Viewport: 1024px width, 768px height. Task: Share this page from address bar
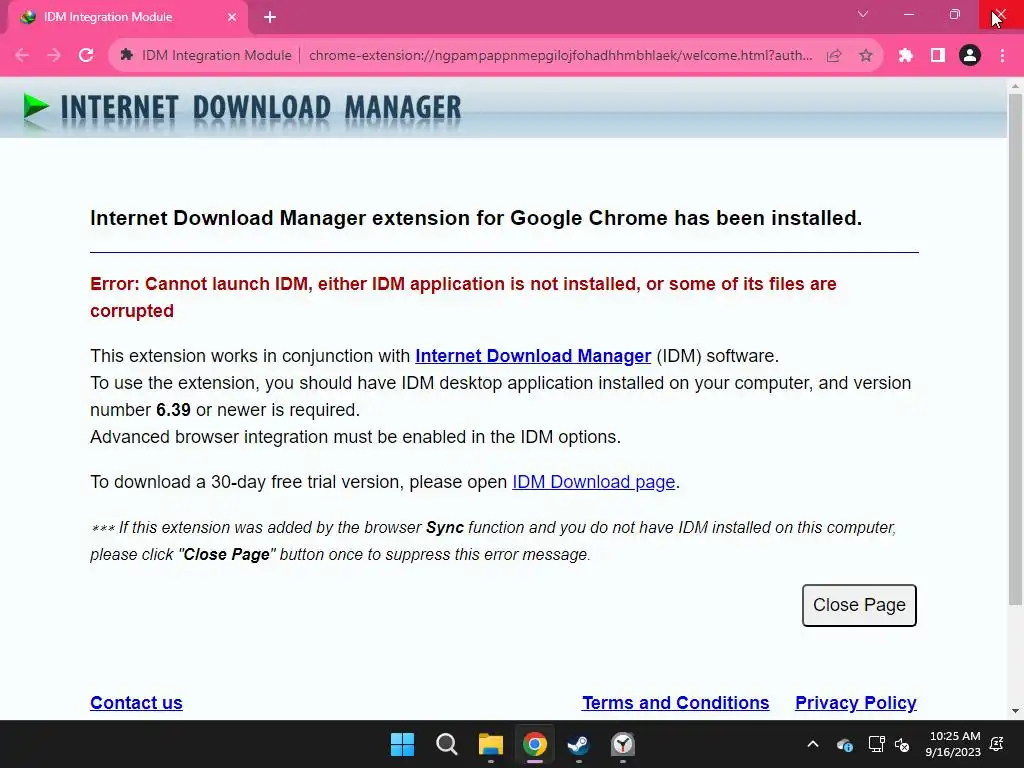point(834,56)
